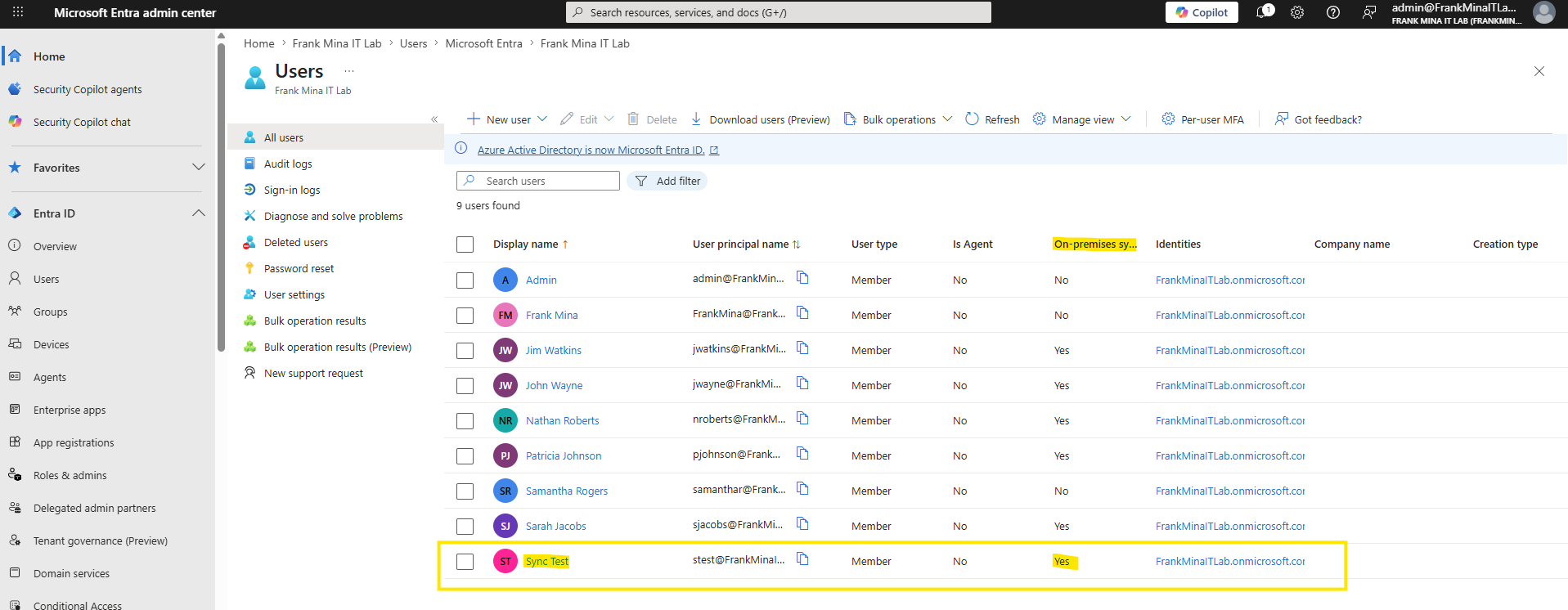Screen dimensions: 1568x610
Task: Check the Sync Test row checkbox
Action: coord(465,562)
